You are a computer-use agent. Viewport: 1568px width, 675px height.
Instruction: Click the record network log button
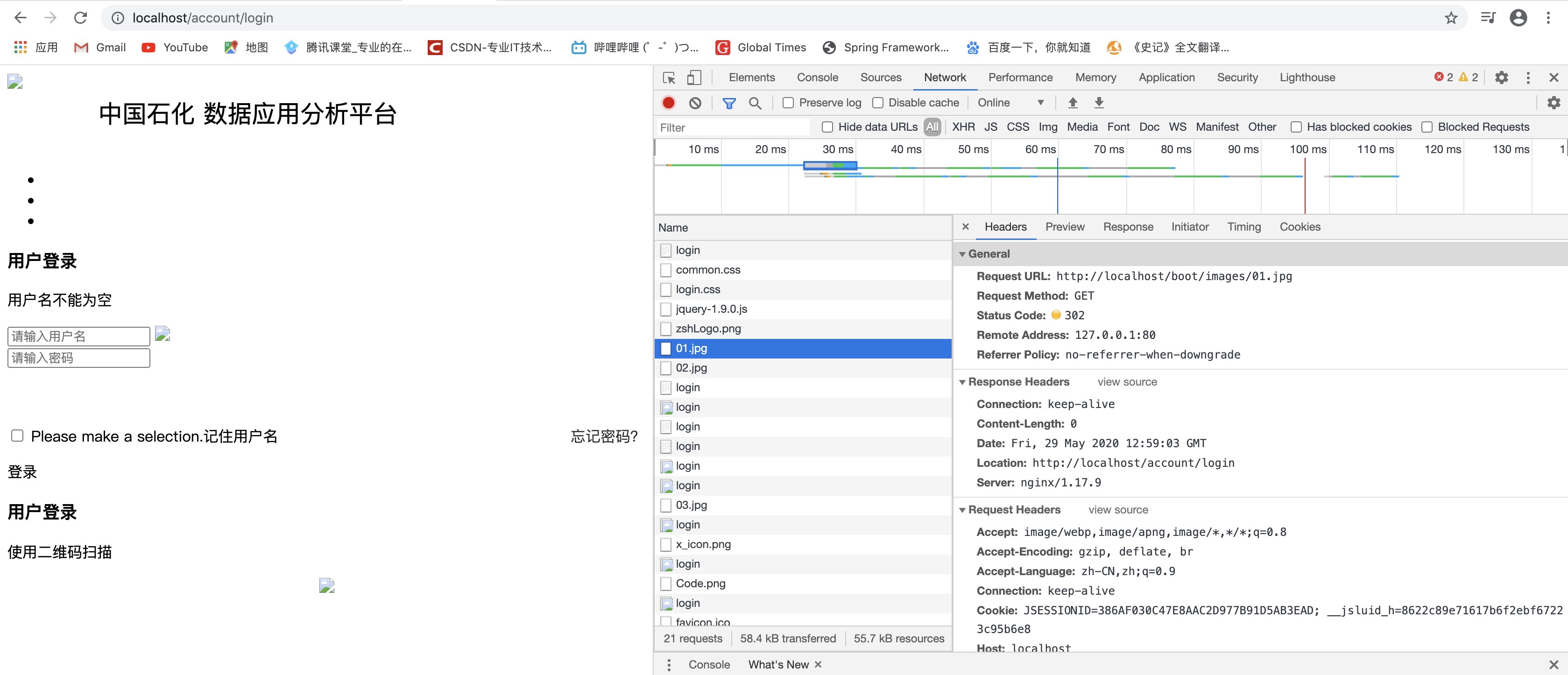click(x=668, y=103)
